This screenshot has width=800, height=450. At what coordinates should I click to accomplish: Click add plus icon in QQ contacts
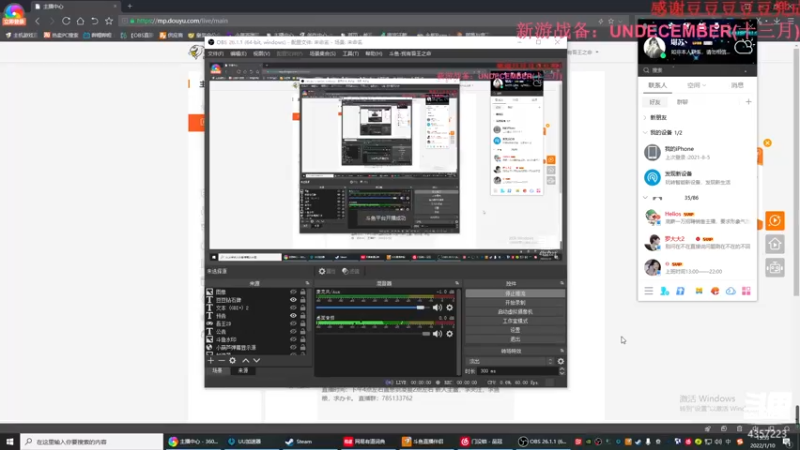[x=748, y=102]
